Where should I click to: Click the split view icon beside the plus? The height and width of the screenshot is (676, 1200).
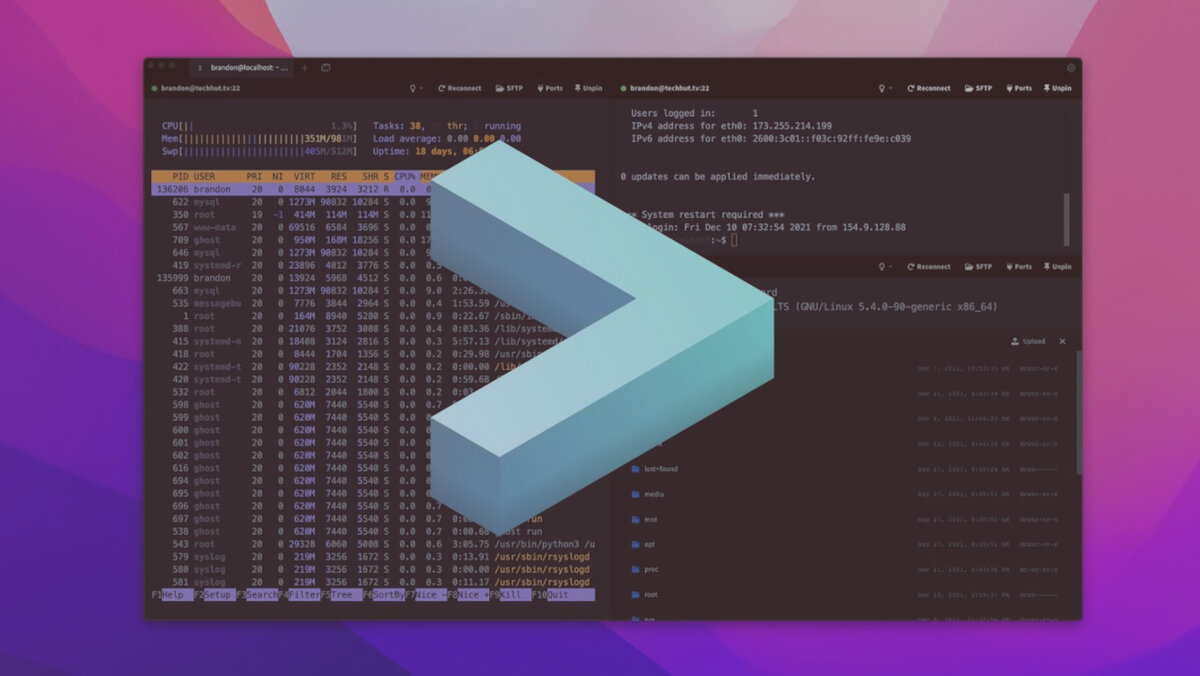325,67
